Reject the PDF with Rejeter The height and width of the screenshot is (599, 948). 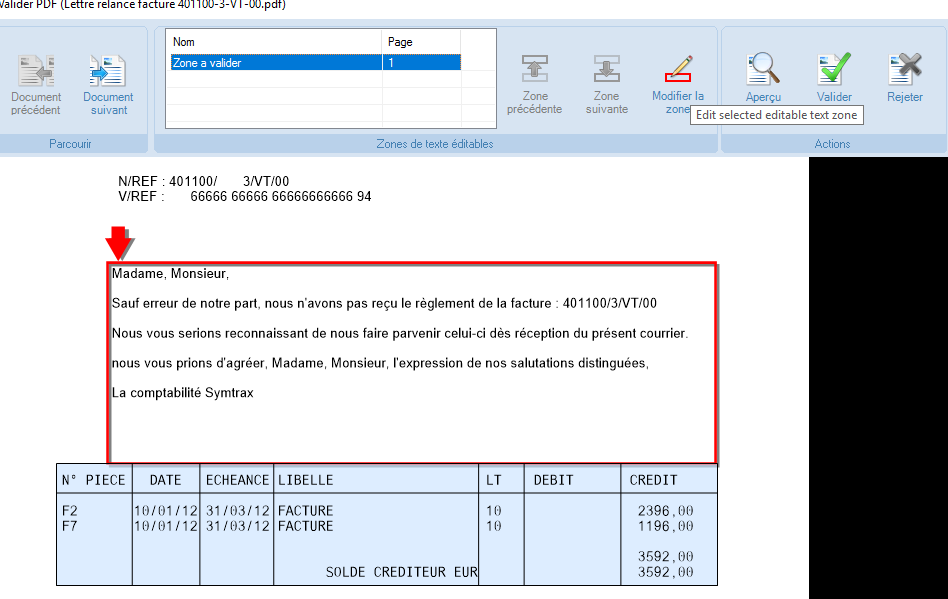coord(904,77)
